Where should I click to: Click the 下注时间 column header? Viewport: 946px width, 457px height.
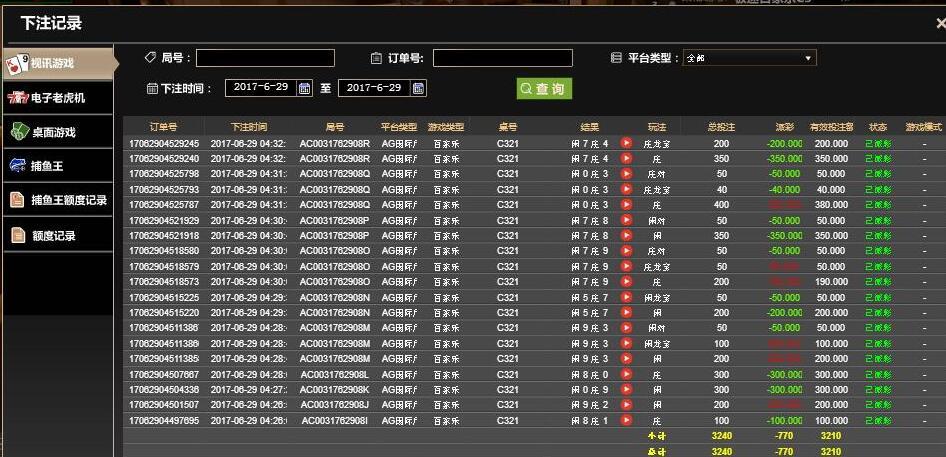click(x=248, y=127)
